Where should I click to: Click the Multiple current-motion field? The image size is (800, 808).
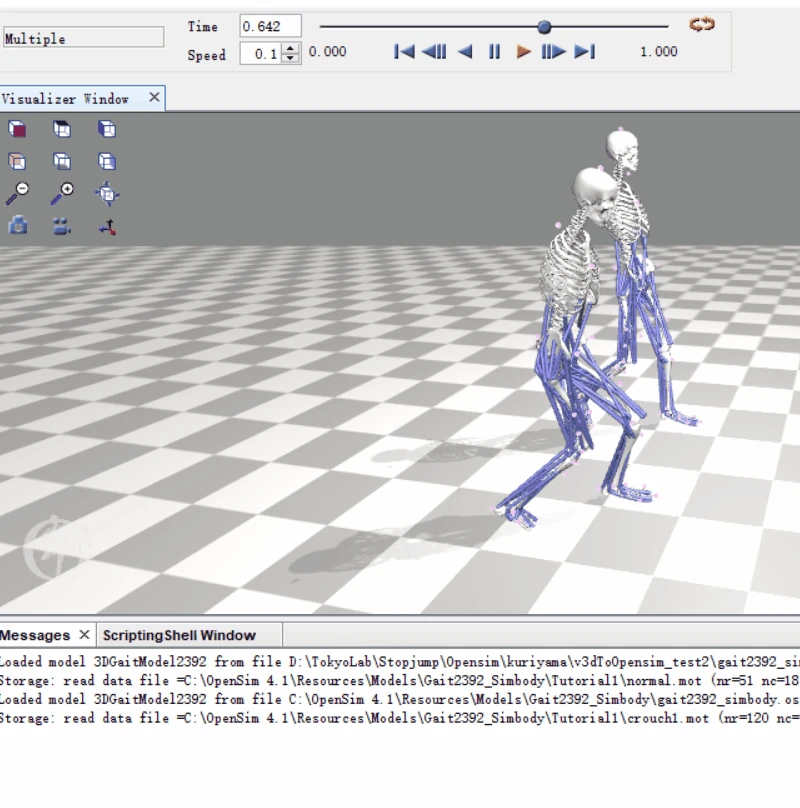tap(83, 38)
